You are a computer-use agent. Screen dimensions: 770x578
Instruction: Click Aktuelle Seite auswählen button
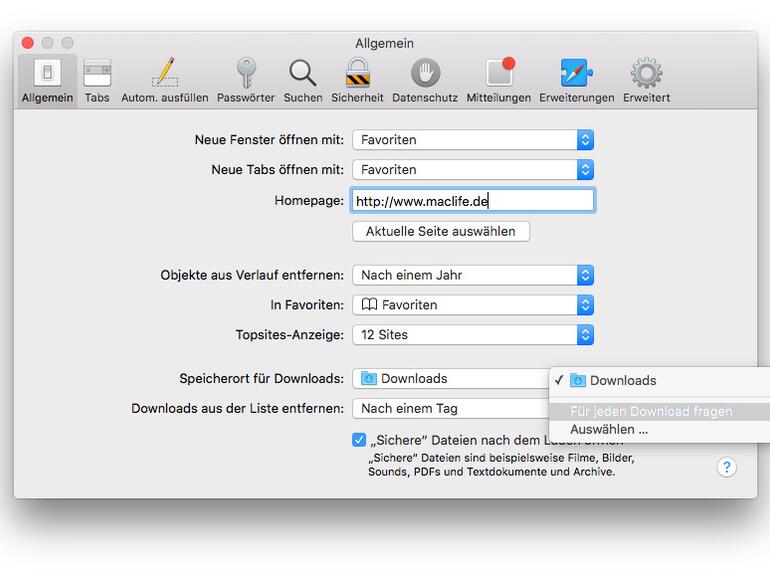[x=440, y=231]
